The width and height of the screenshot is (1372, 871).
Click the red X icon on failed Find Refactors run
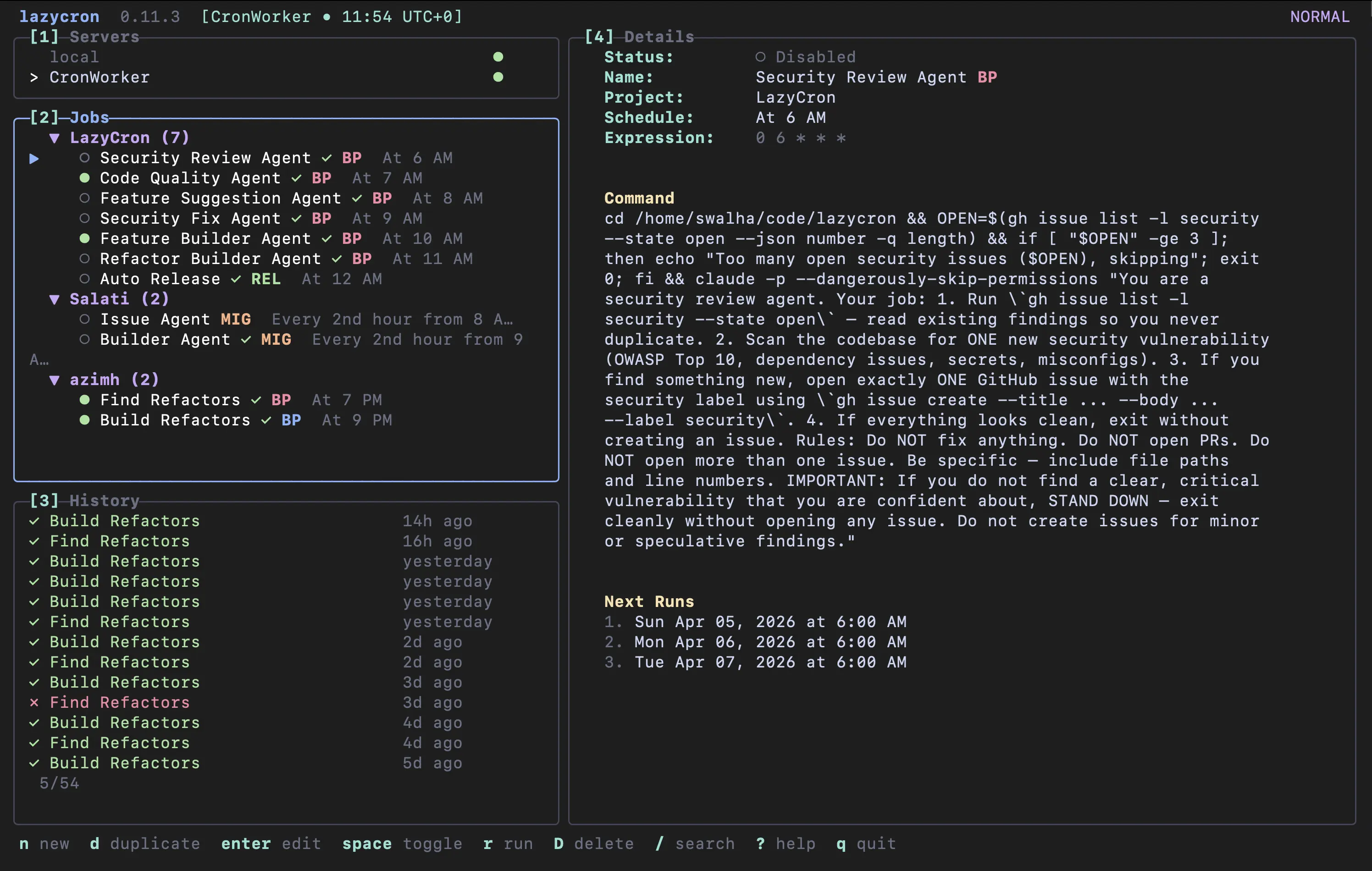pyautogui.click(x=33, y=702)
